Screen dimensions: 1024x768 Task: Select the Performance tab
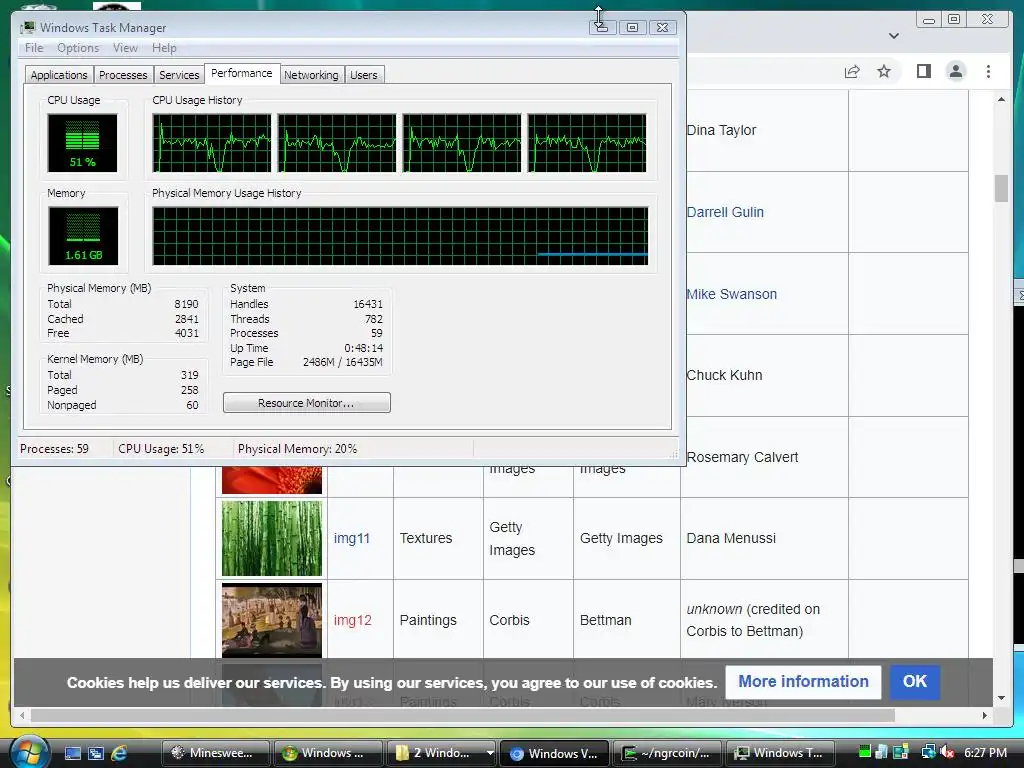242,73
